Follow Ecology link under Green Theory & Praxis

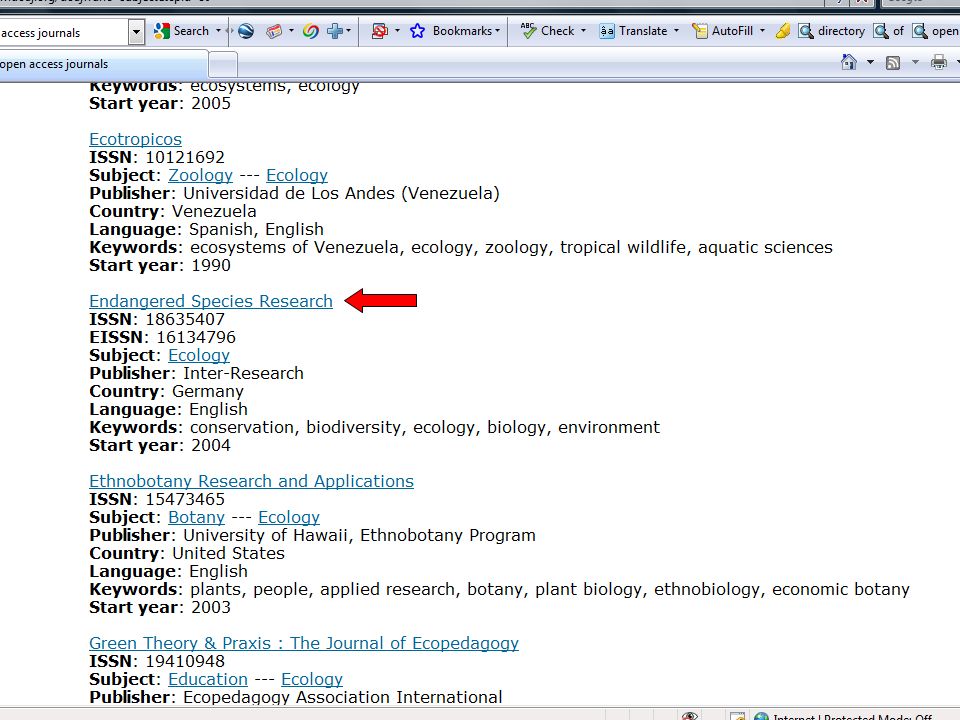click(312, 680)
